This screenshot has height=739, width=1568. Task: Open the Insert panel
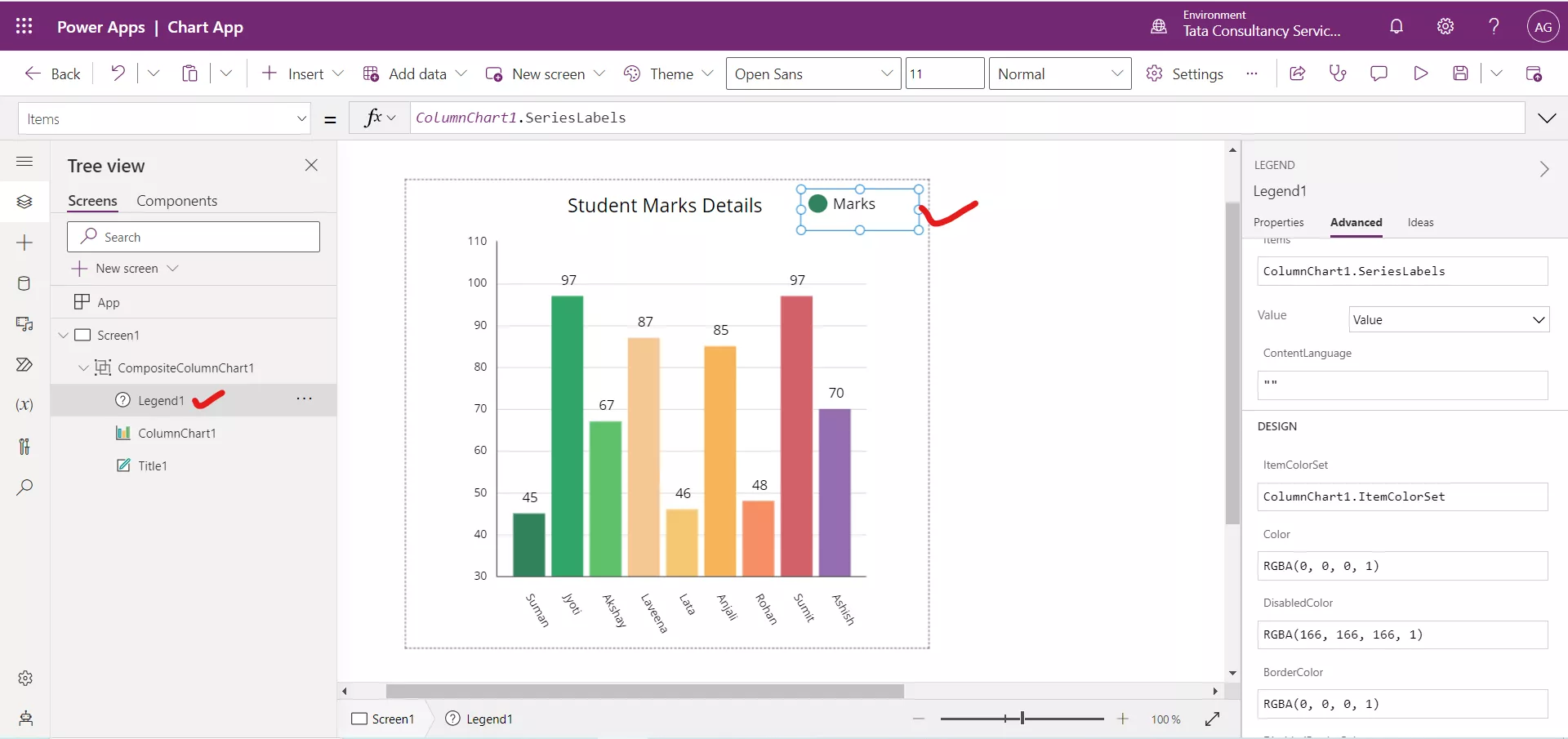click(24, 243)
